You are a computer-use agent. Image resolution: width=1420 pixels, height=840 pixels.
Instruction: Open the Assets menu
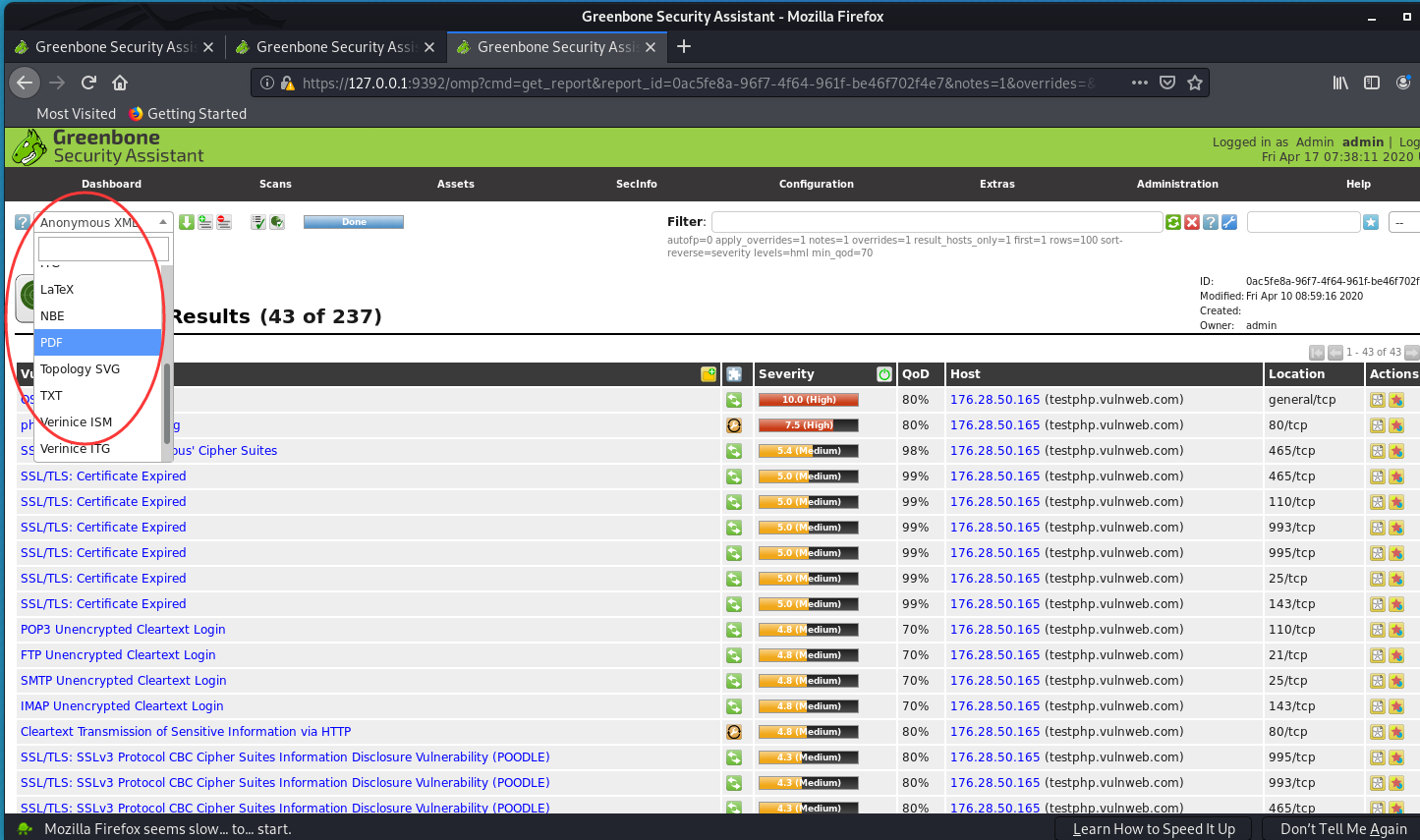tap(456, 184)
